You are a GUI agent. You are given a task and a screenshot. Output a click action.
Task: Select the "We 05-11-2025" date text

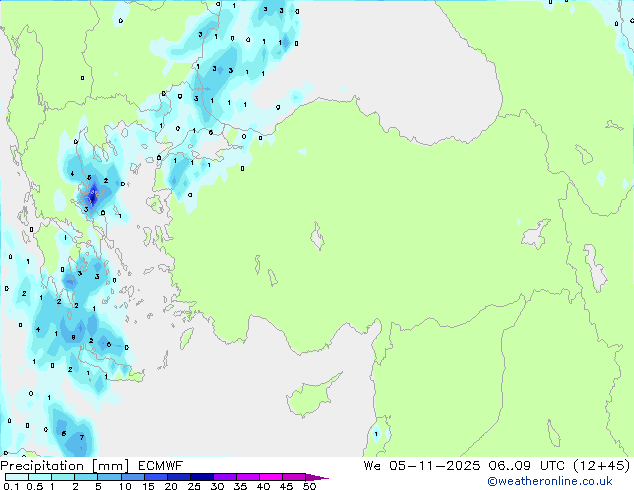point(422,465)
